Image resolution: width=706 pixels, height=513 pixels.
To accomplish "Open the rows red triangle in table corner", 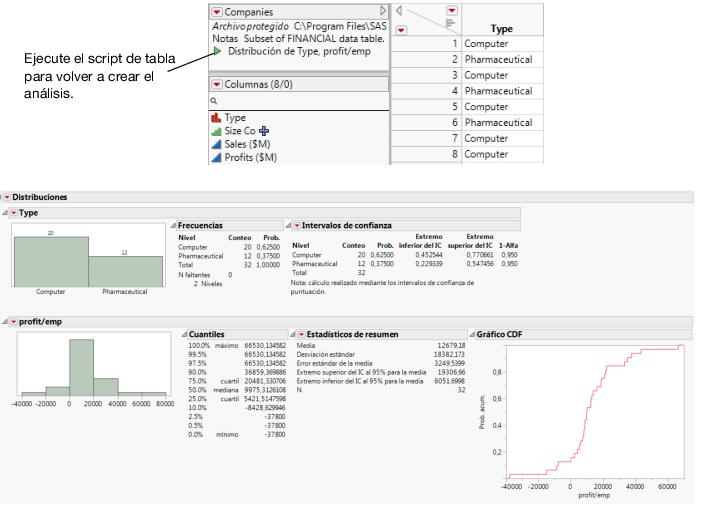I will tap(401, 30).
